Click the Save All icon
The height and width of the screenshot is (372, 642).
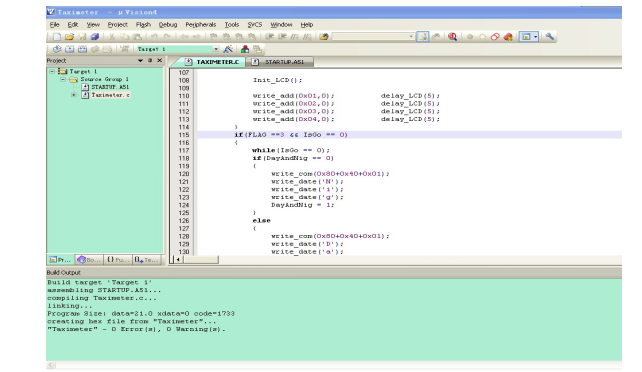(95, 37)
